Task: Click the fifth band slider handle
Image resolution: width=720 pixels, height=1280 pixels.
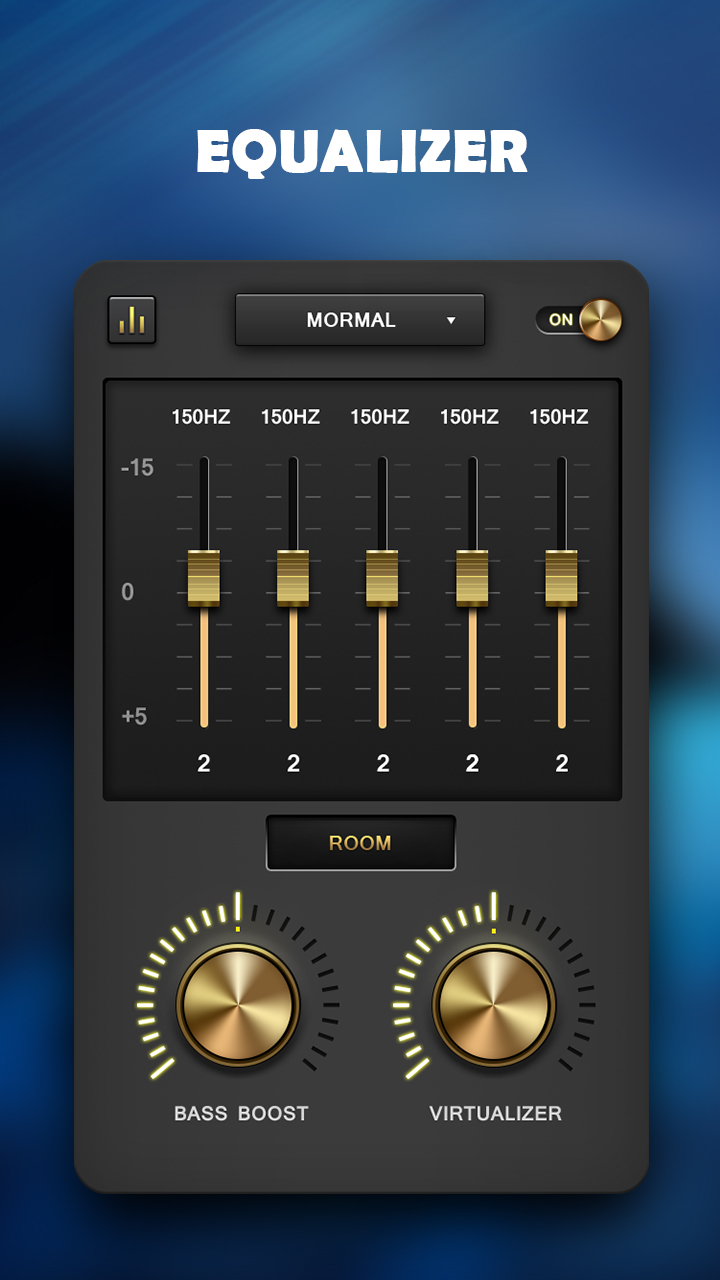Action: click(562, 578)
